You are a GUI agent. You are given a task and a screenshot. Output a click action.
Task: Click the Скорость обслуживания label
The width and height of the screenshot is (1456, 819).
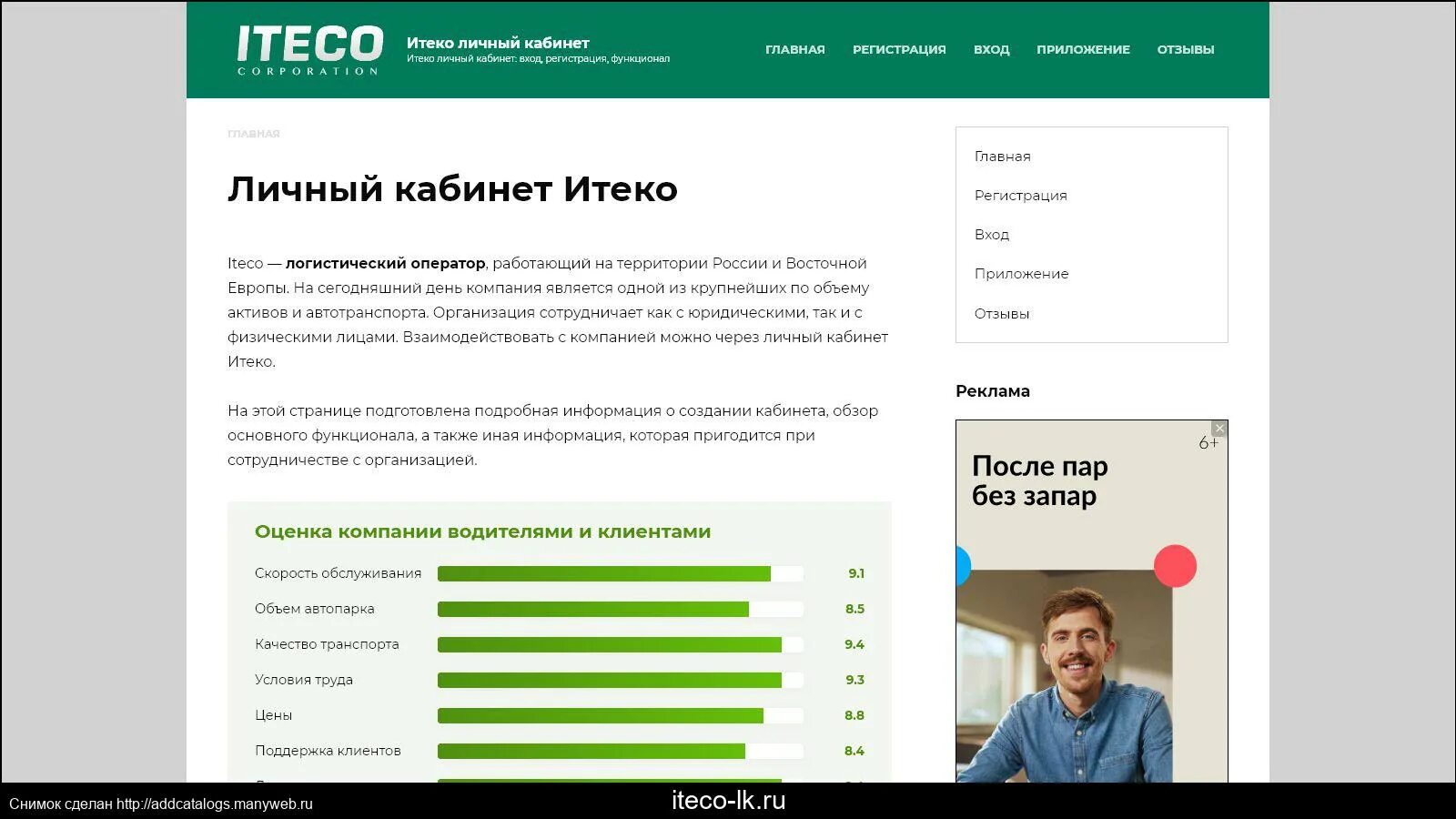[338, 573]
